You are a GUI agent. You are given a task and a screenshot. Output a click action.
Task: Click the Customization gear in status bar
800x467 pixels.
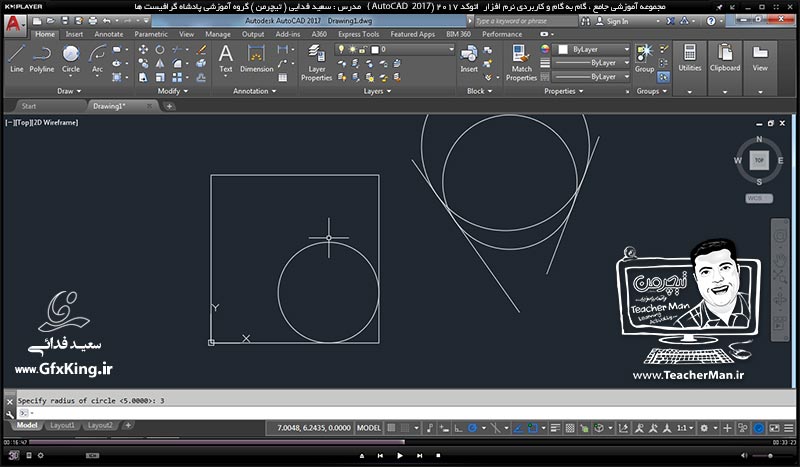[704, 428]
